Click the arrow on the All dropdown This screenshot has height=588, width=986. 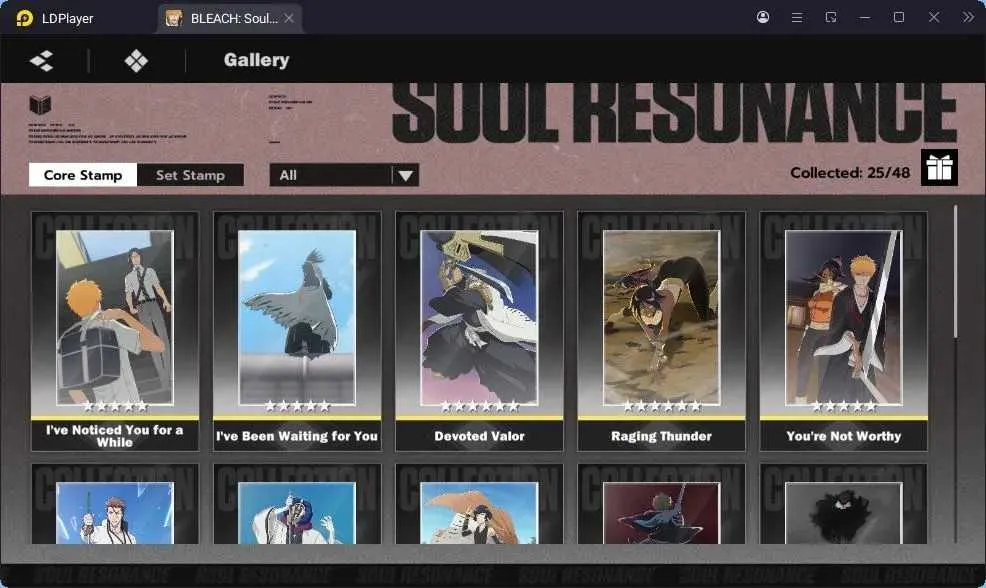[x=406, y=175]
